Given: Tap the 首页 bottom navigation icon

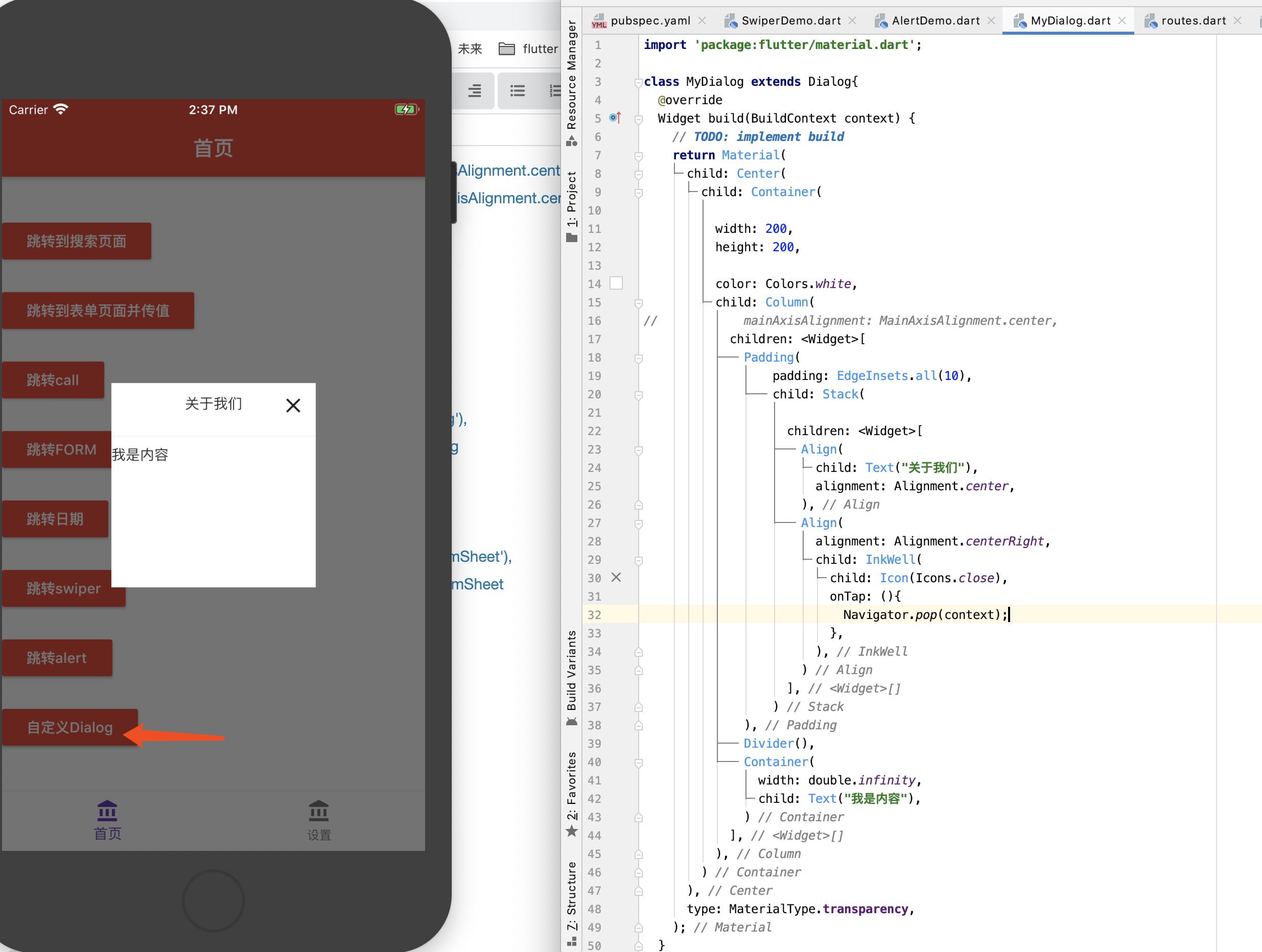Looking at the screenshot, I should 107,810.
